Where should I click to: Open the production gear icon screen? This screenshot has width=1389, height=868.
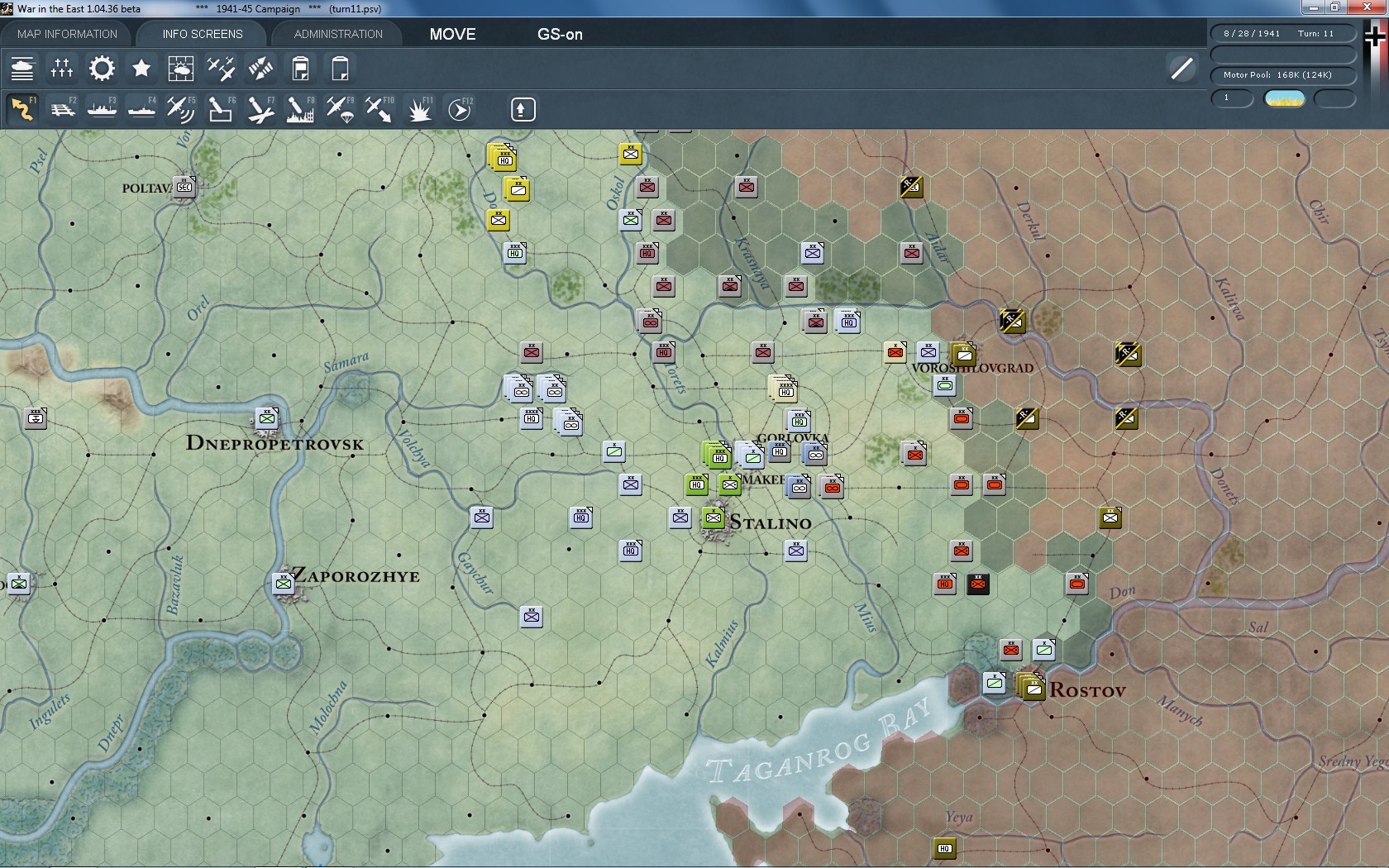(102, 69)
